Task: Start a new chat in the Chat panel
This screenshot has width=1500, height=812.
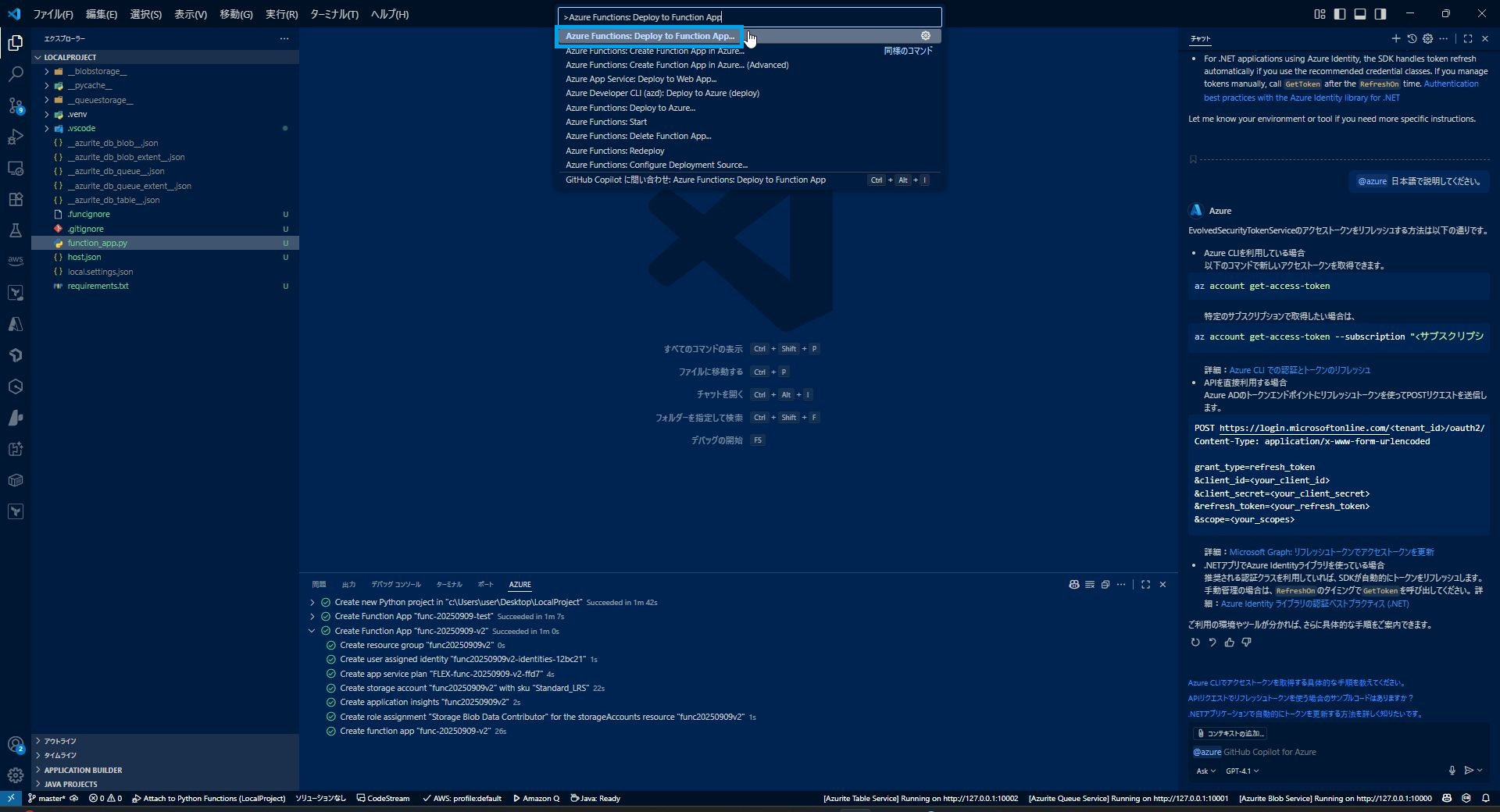Action: [1395, 38]
